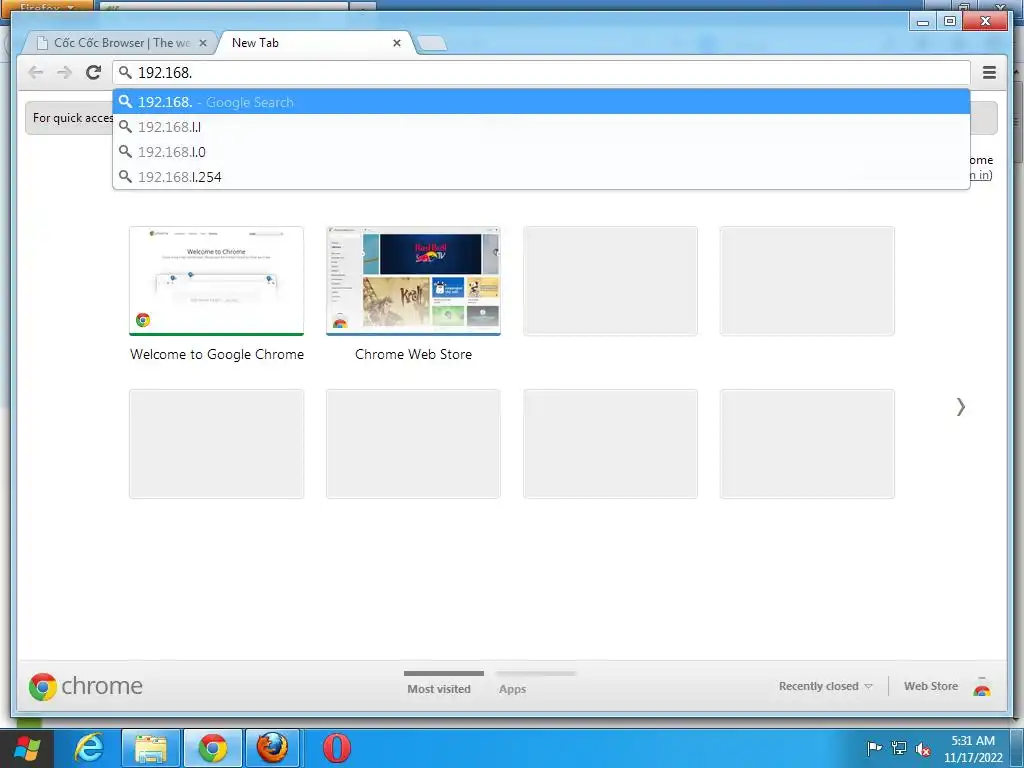The width and height of the screenshot is (1024, 768).
Task: Expand the Recently closed dropdown
Action: pos(825,686)
